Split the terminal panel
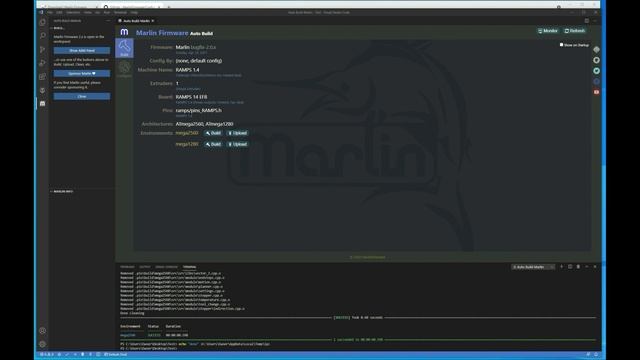640x360 pixels. [570, 267]
